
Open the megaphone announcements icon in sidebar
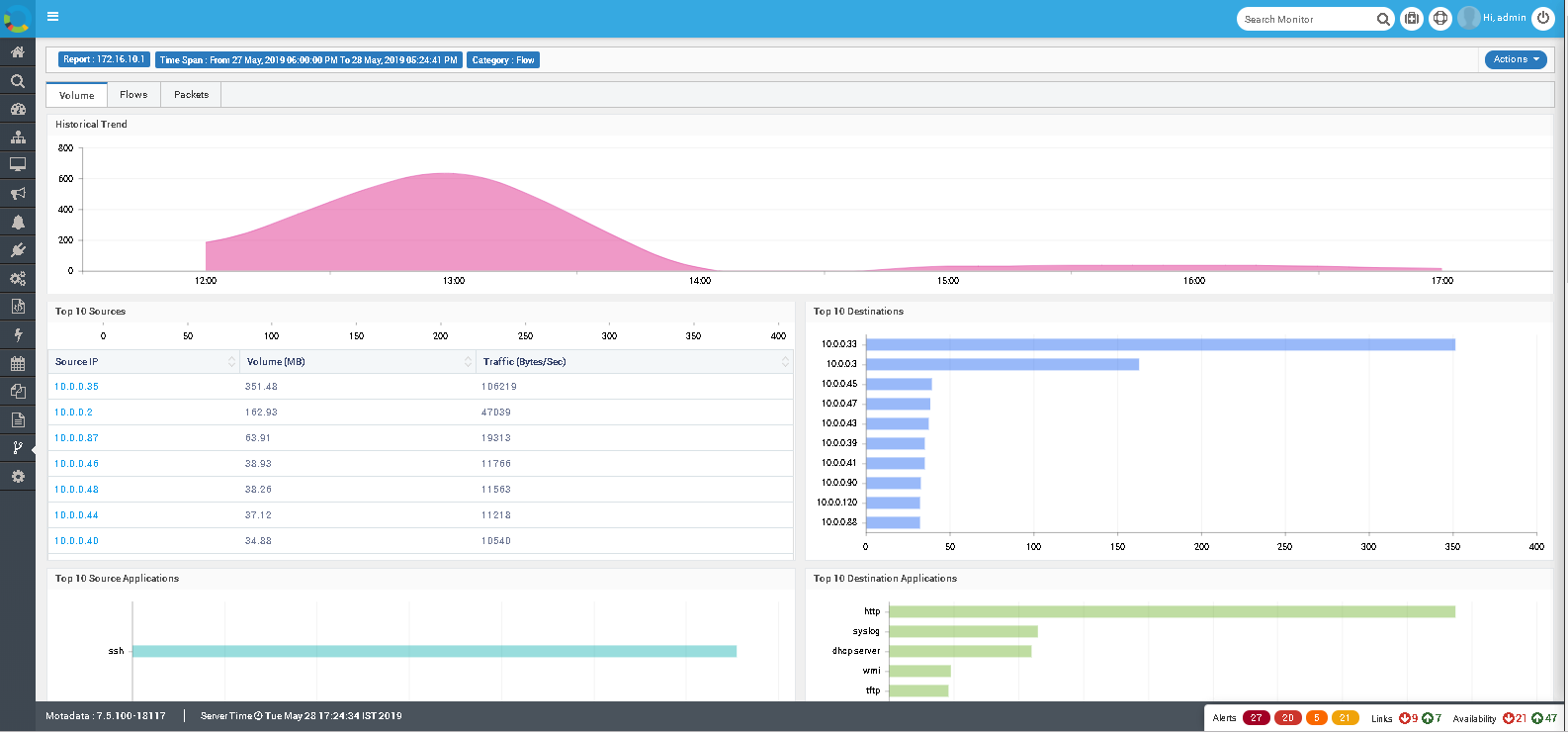[x=18, y=194]
